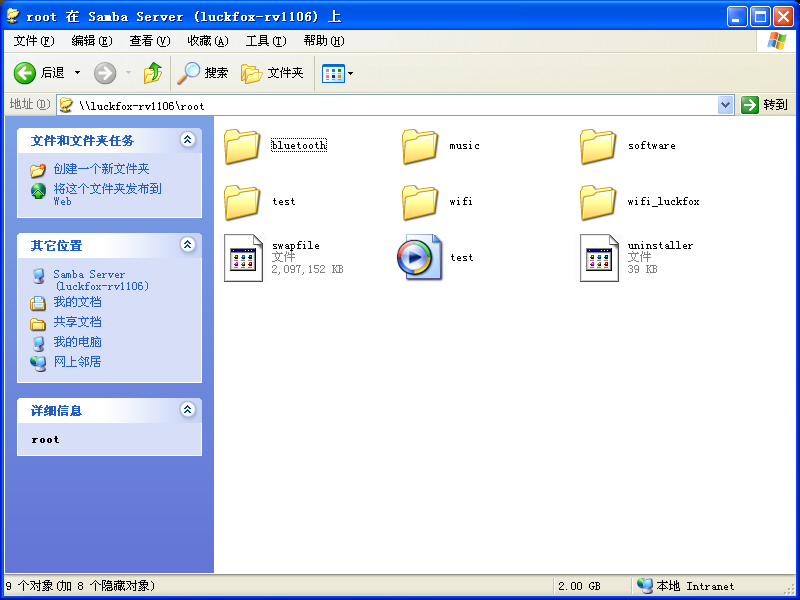Image resolution: width=800 pixels, height=600 pixels.
Task: Click the swapfile file name text
Action: point(296,245)
